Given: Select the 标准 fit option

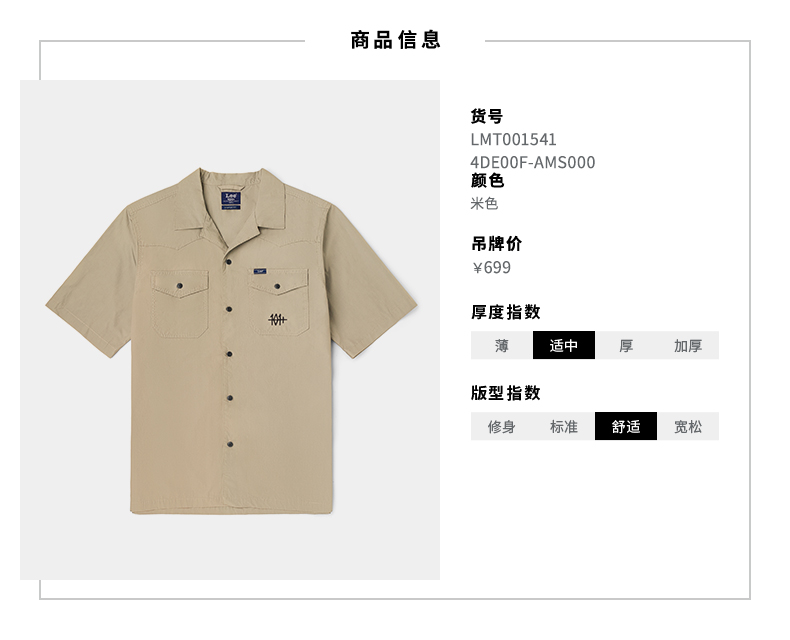Looking at the screenshot, I should pos(564,426).
